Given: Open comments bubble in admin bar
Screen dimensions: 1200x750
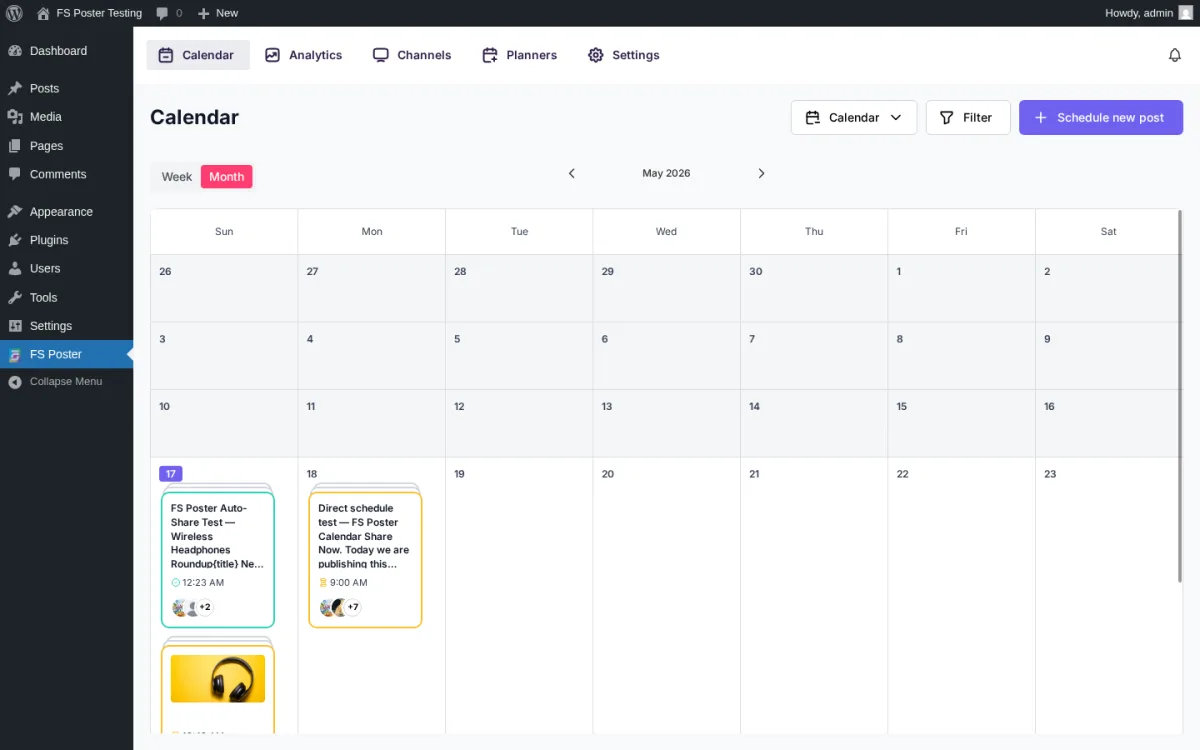Looking at the screenshot, I should 169,13.
